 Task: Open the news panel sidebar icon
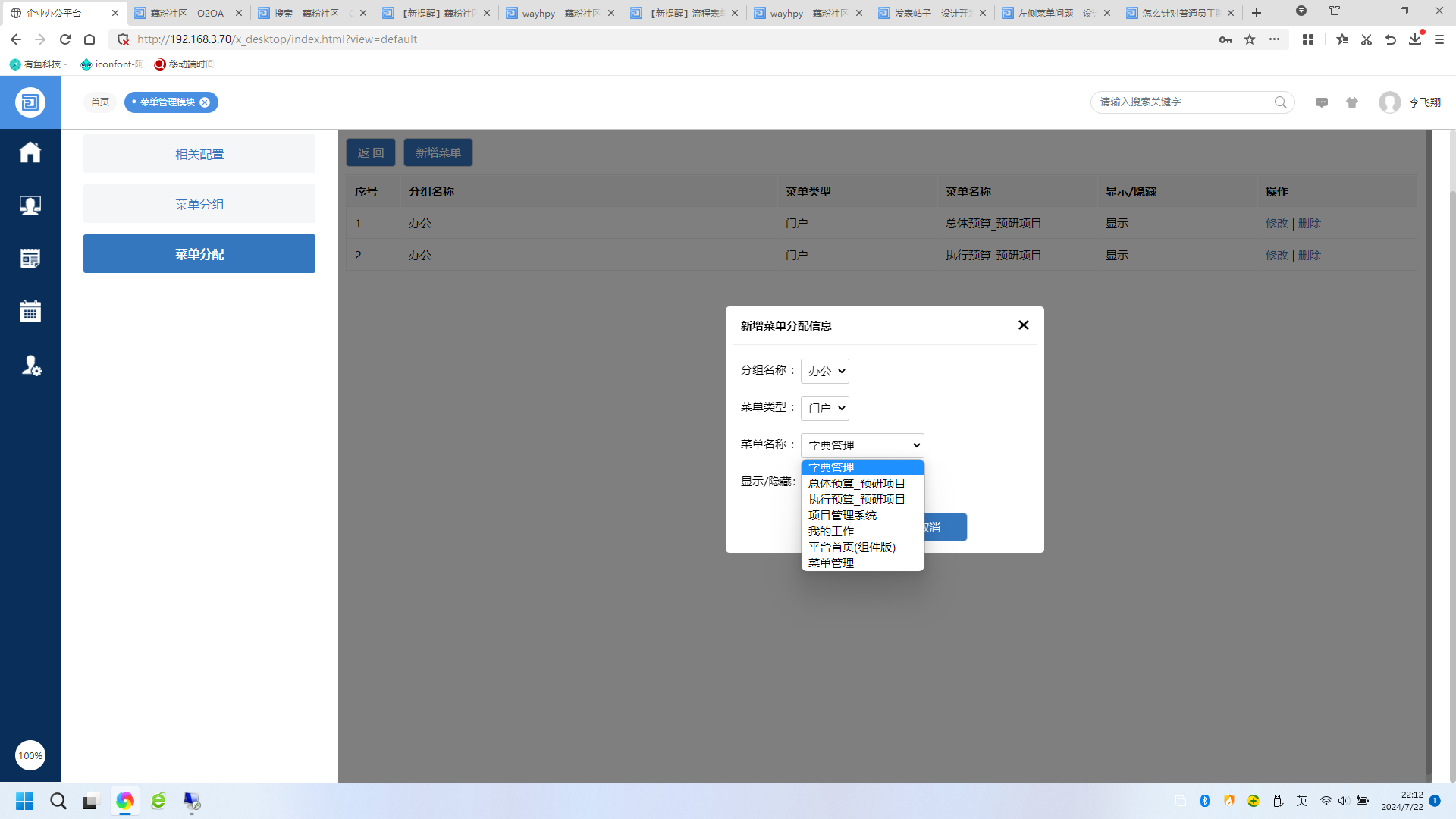tap(30, 259)
